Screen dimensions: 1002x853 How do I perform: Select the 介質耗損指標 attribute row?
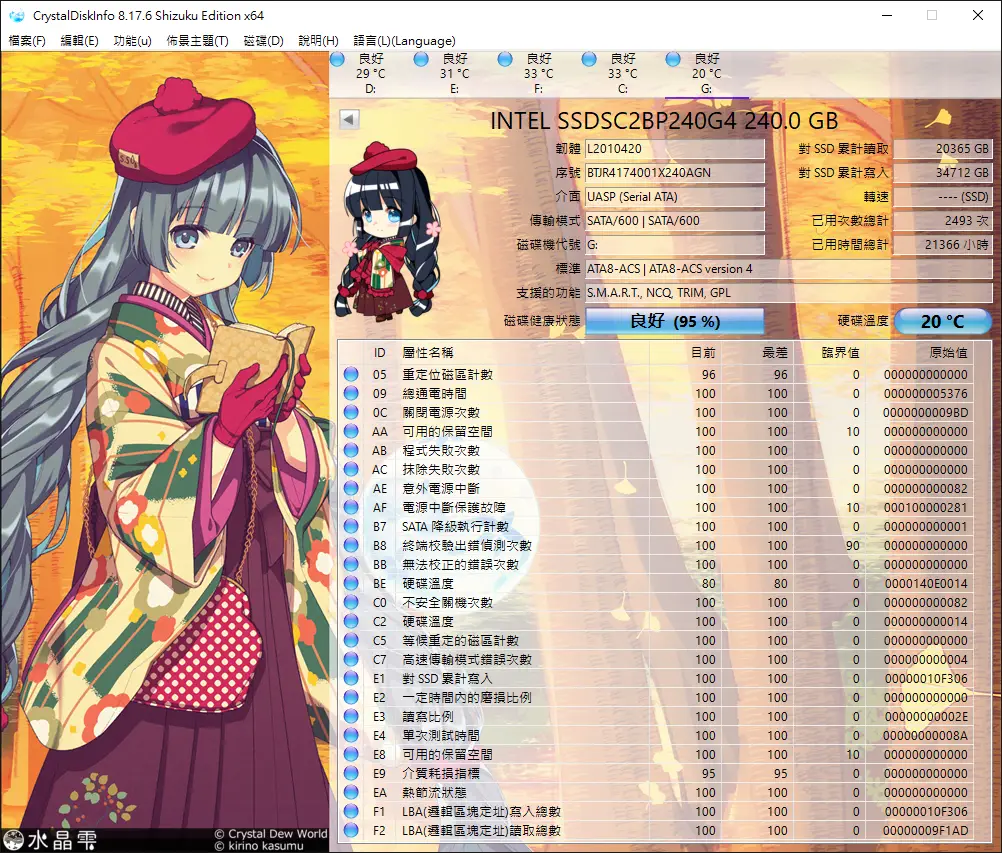[440, 774]
